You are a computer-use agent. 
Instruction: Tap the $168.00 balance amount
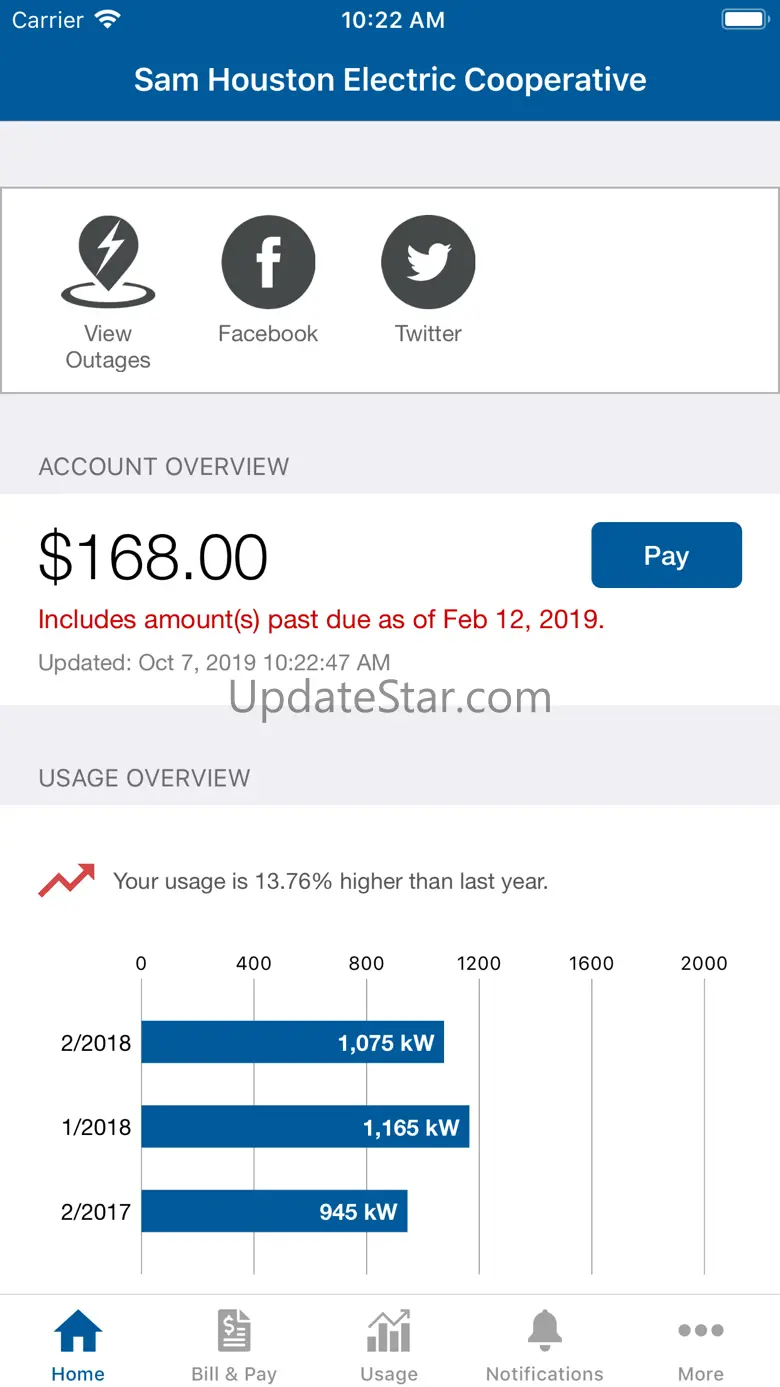[x=153, y=557]
